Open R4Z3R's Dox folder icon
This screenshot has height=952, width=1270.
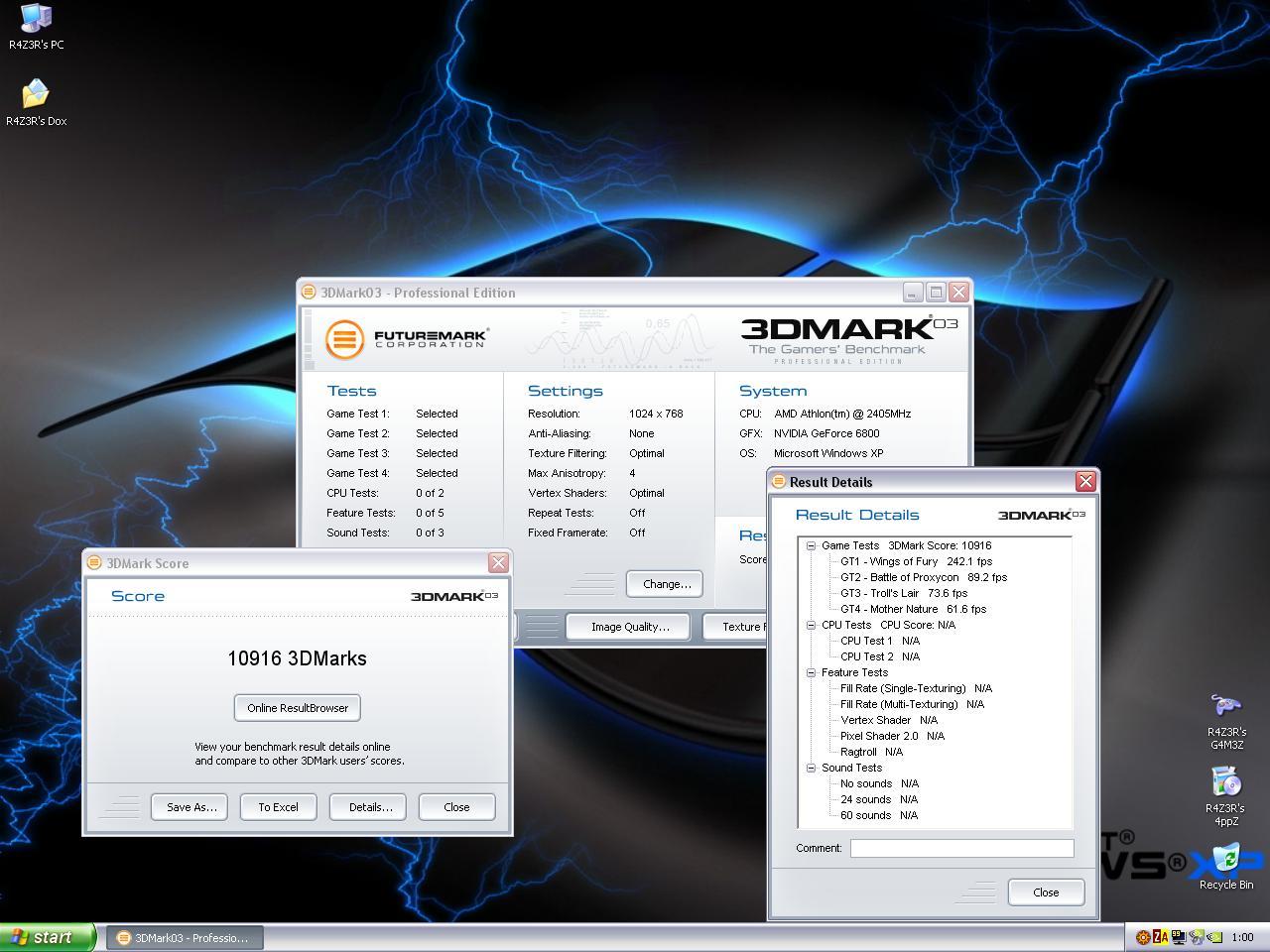36,102
